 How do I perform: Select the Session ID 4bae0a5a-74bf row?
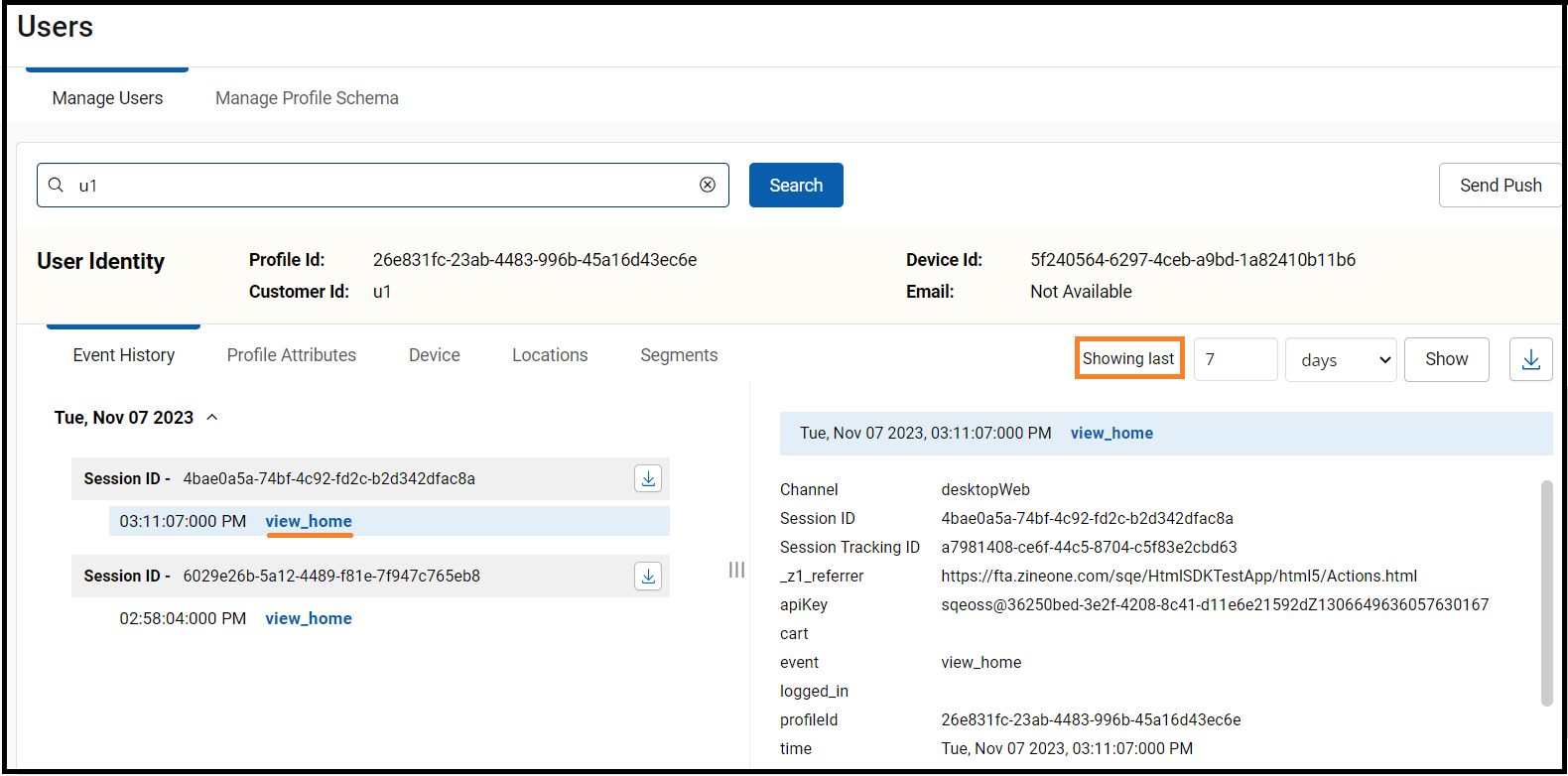370,478
